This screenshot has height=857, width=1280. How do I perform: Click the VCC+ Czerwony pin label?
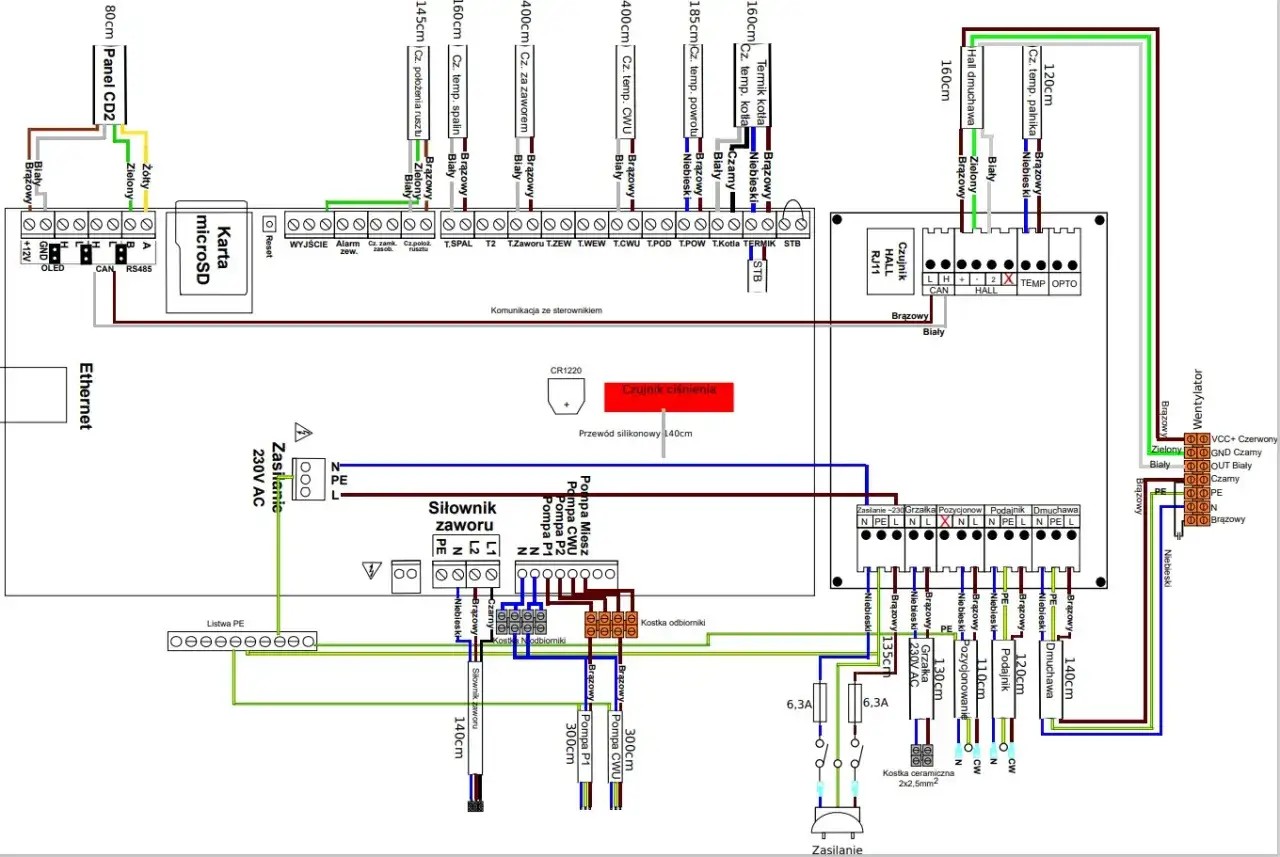[x=1244, y=439]
